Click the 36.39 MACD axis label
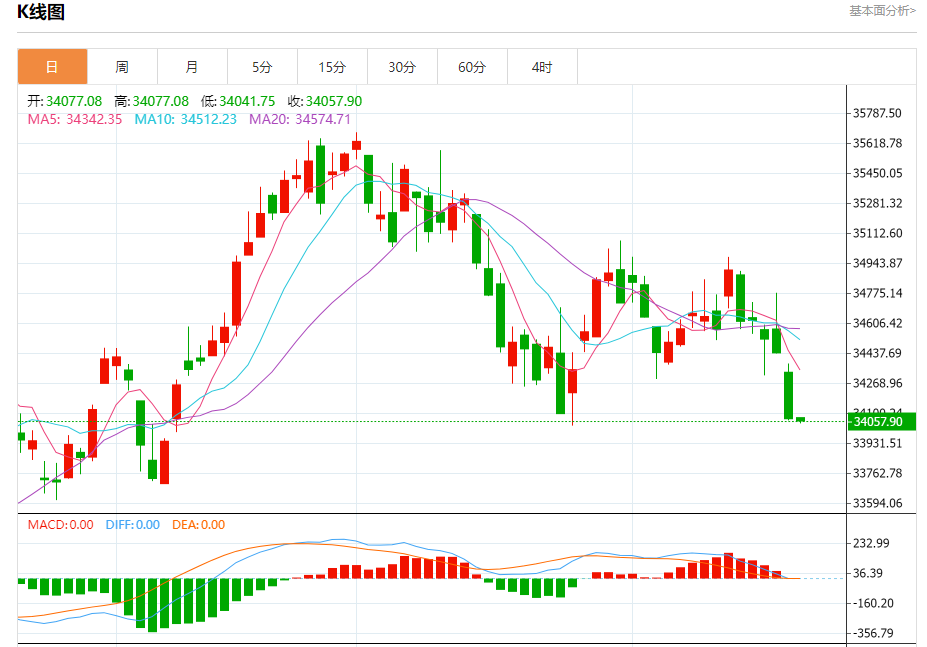 [x=867, y=574]
